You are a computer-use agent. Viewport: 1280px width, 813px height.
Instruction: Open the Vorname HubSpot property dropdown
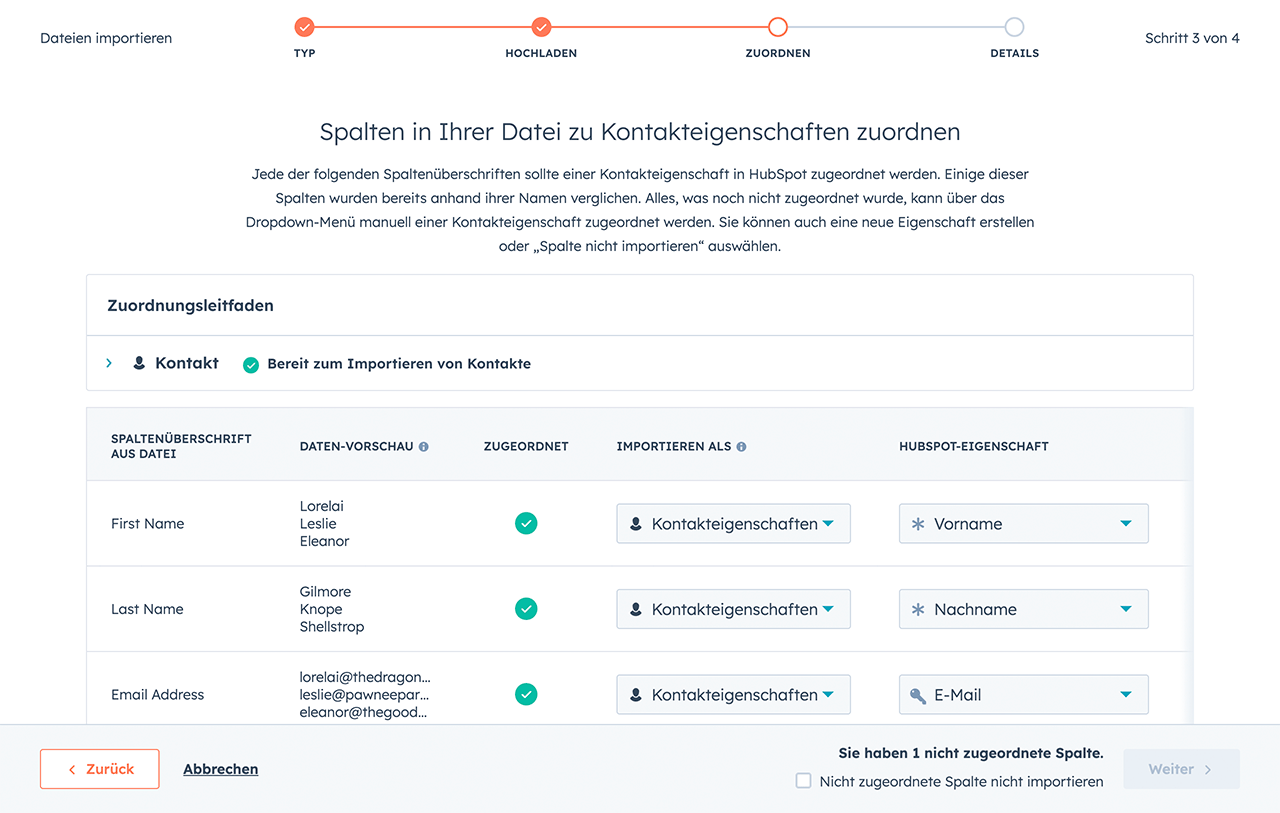(x=1023, y=524)
